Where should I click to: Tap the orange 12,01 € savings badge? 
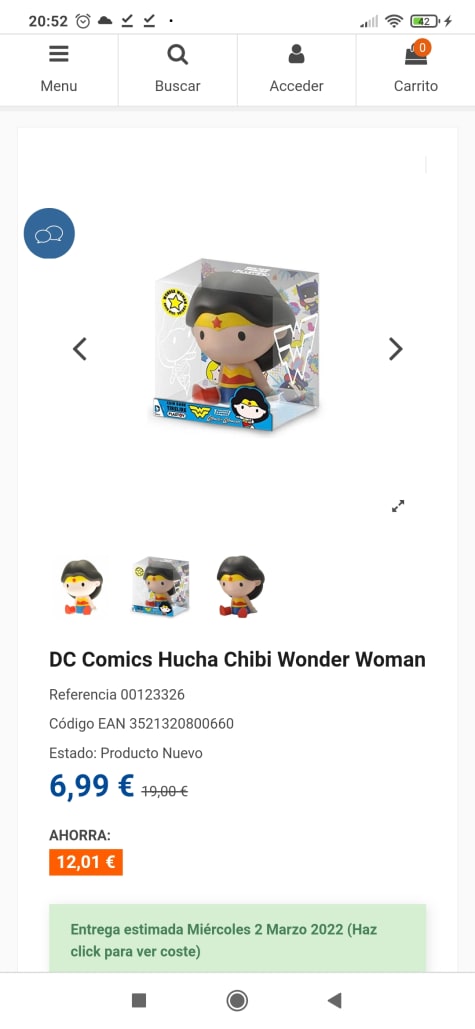(x=86, y=862)
